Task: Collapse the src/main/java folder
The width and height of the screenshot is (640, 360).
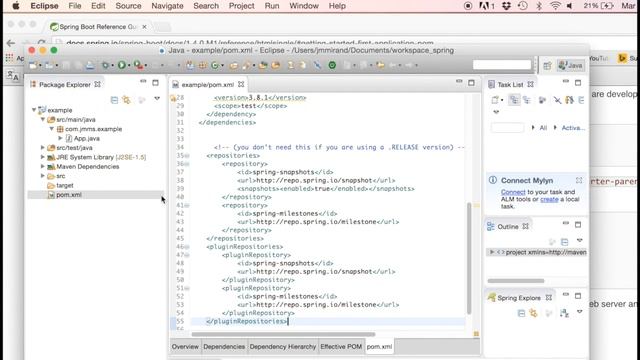Action: tap(43, 119)
